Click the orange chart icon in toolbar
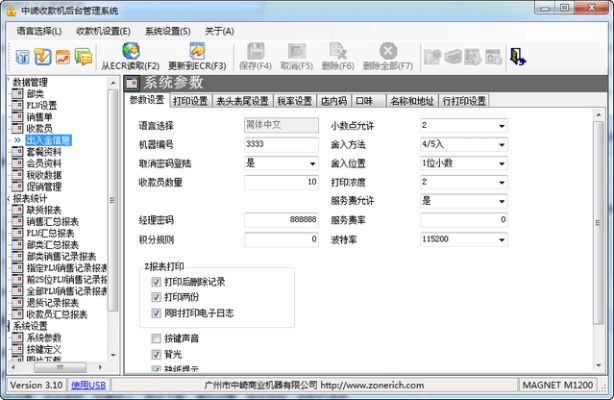This screenshot has width=614, height=400. (x=62, y=56)
